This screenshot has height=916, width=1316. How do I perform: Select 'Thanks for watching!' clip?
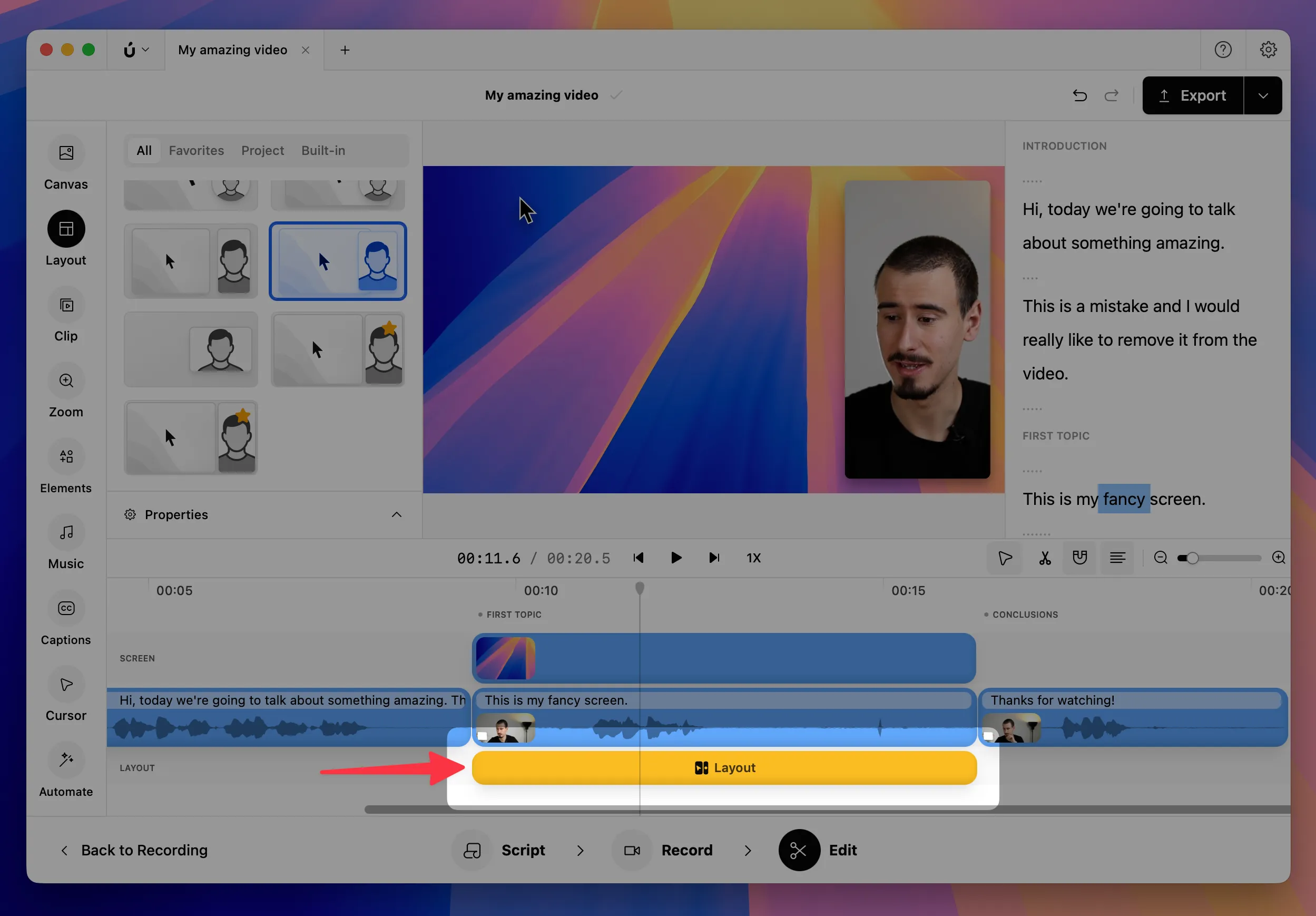tap(1133, 717)
